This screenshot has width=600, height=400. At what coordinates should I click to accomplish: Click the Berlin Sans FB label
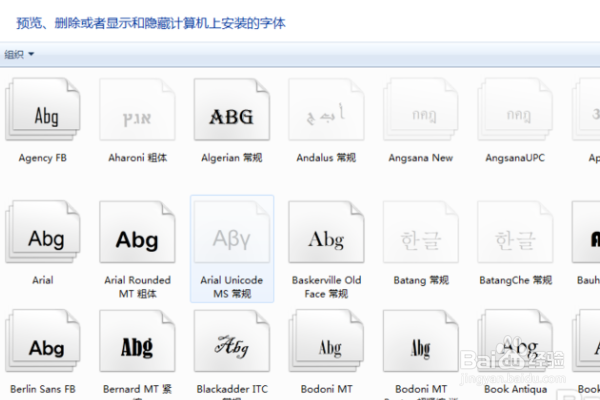tap(43, 389)
